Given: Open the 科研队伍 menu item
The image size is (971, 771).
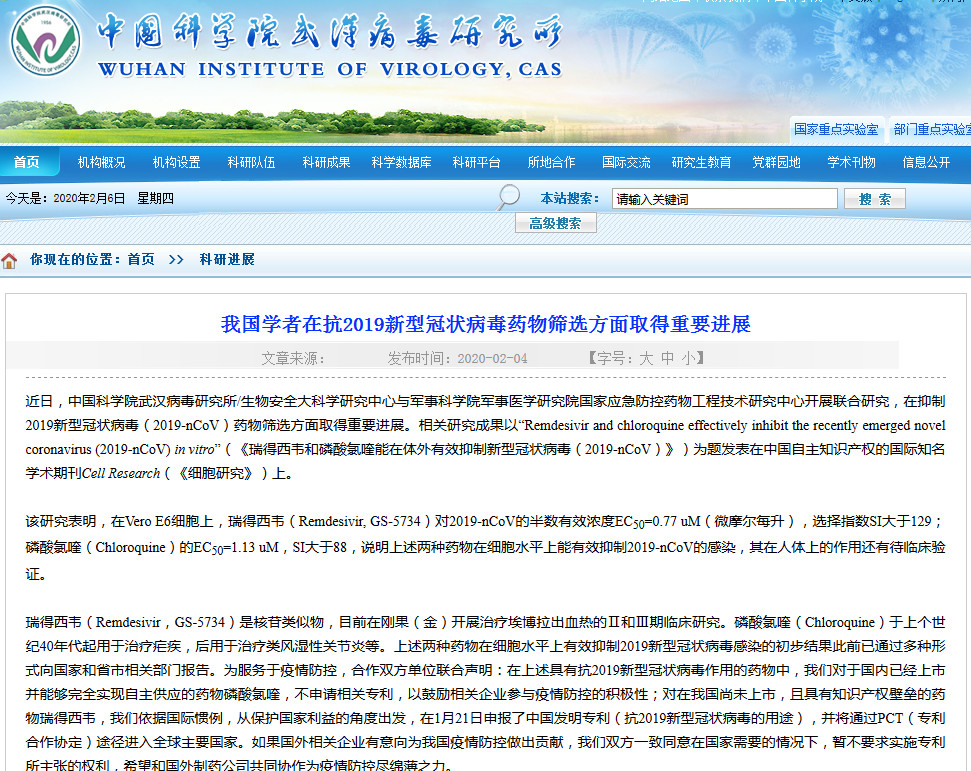Looking at the screenshot, I should point(251,162).
